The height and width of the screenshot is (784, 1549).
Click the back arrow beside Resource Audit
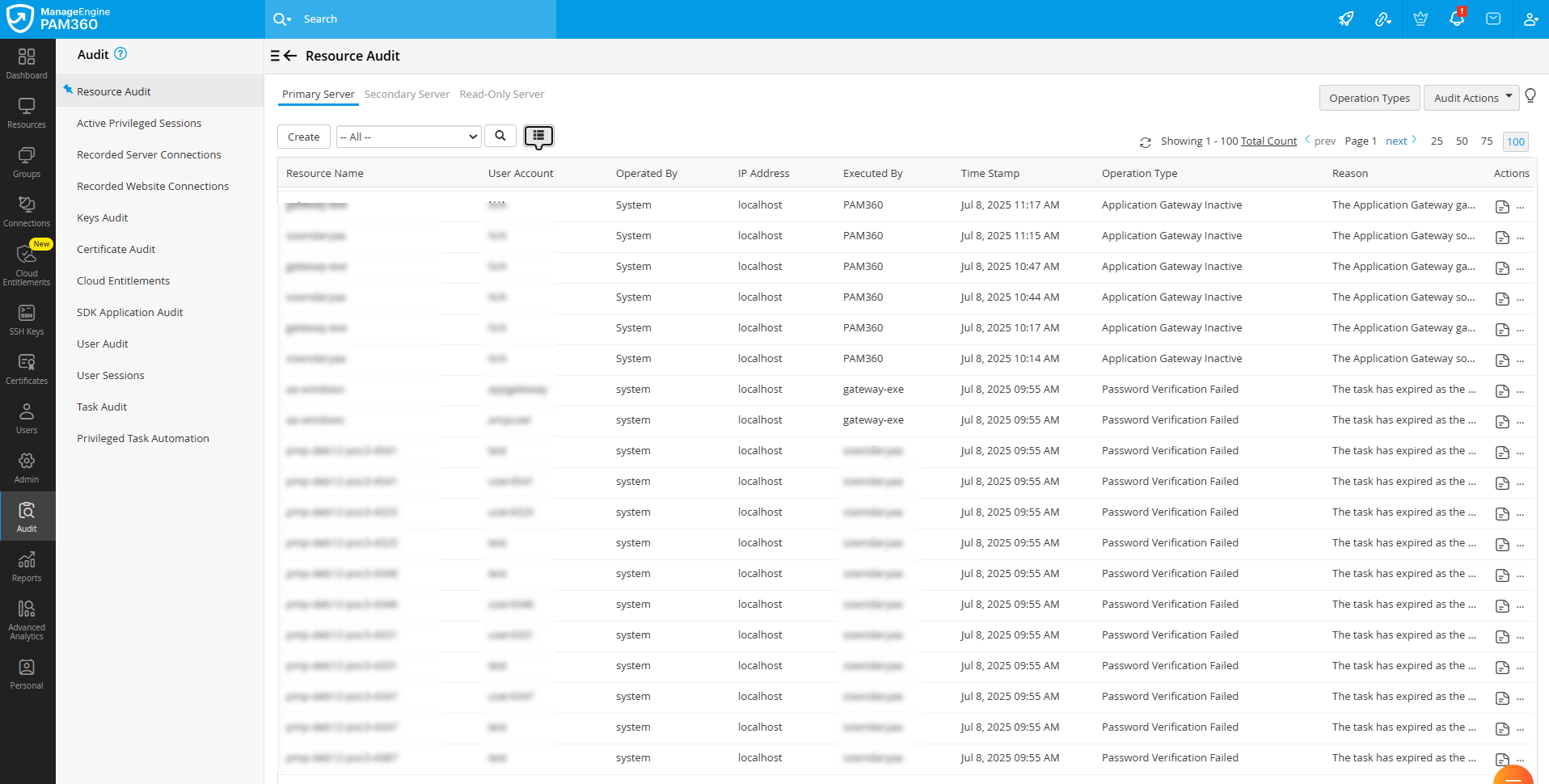[290, 56]
